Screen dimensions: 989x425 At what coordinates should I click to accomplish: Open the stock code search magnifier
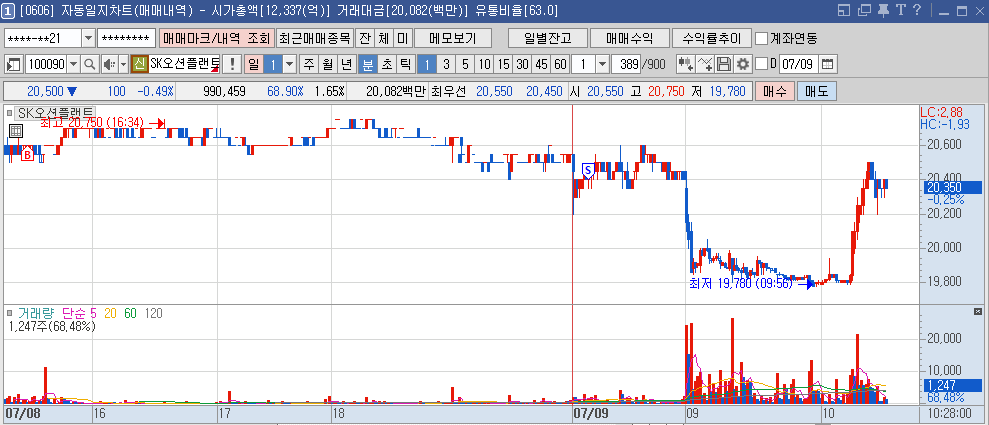click(x=89, y=64)
